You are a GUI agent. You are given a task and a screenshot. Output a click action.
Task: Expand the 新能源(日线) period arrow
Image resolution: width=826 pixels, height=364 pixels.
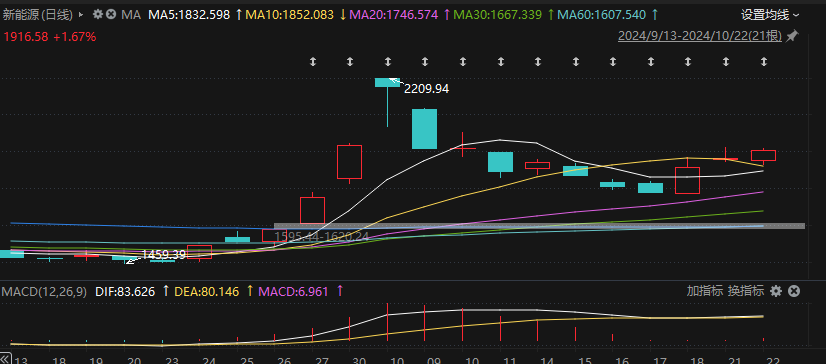pos(81,15)
